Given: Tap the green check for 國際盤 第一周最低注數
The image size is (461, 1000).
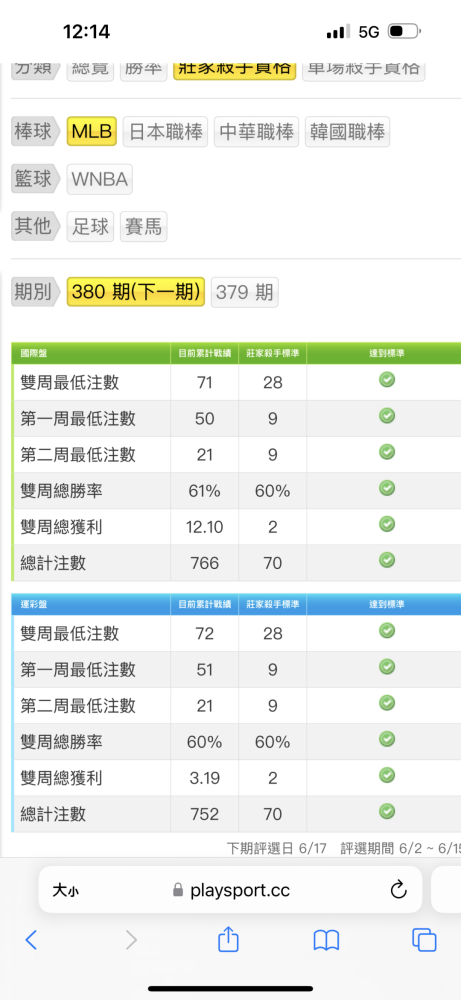Looking at the screenshot, I should pyautogui.click(x=386, y=416).
